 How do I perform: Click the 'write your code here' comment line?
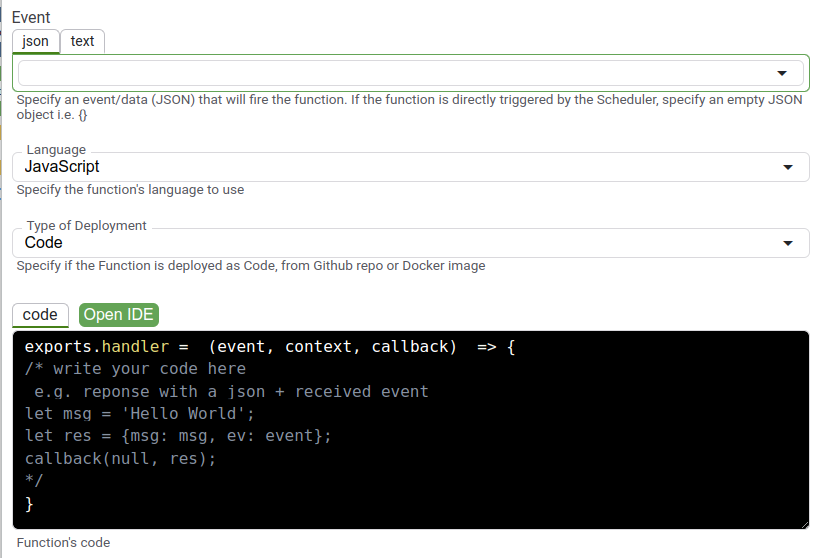tap(135, 369)
